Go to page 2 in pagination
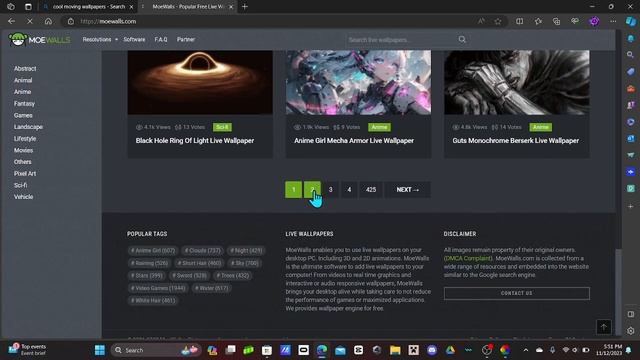This screenshot has height=360, width=640. coord(312,190)
